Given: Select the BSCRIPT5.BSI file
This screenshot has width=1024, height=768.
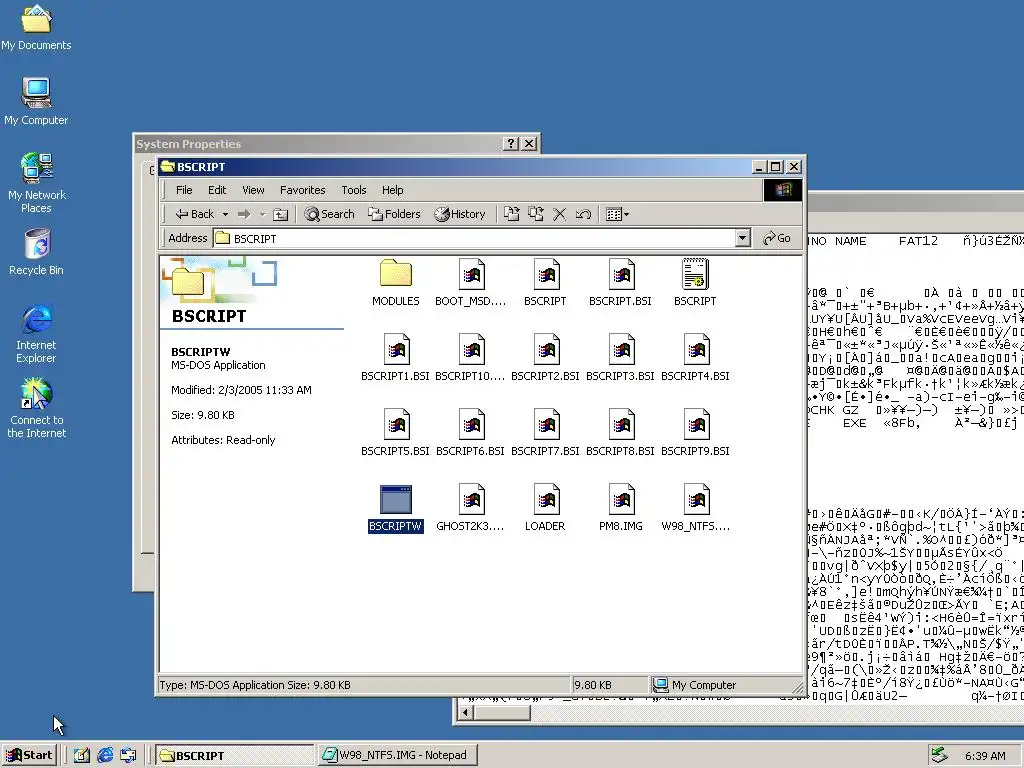Looking at the screenshot, I should [396, 432].
